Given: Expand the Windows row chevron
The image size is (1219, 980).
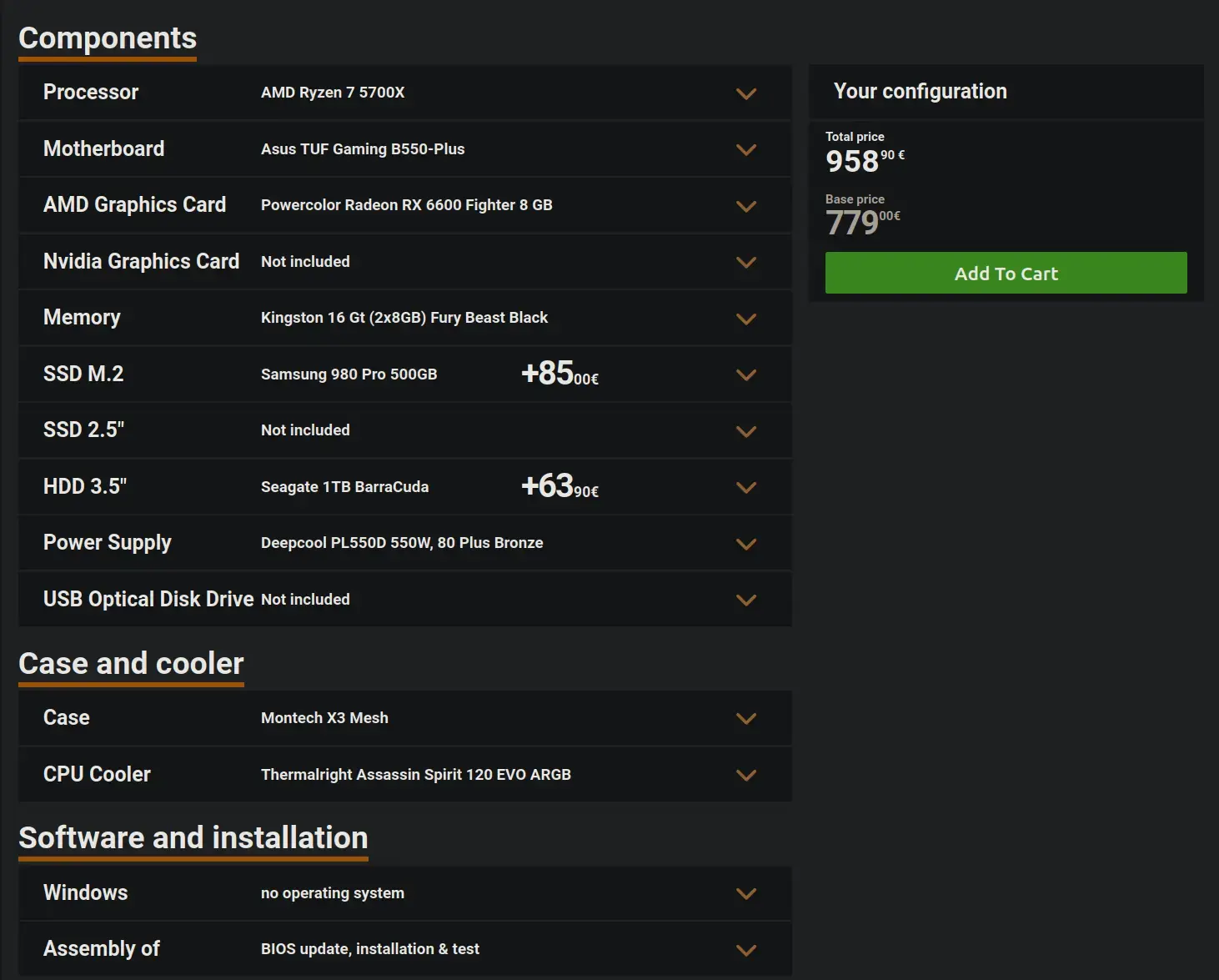Looking at the screenshot, I should (x=746, y=893).
